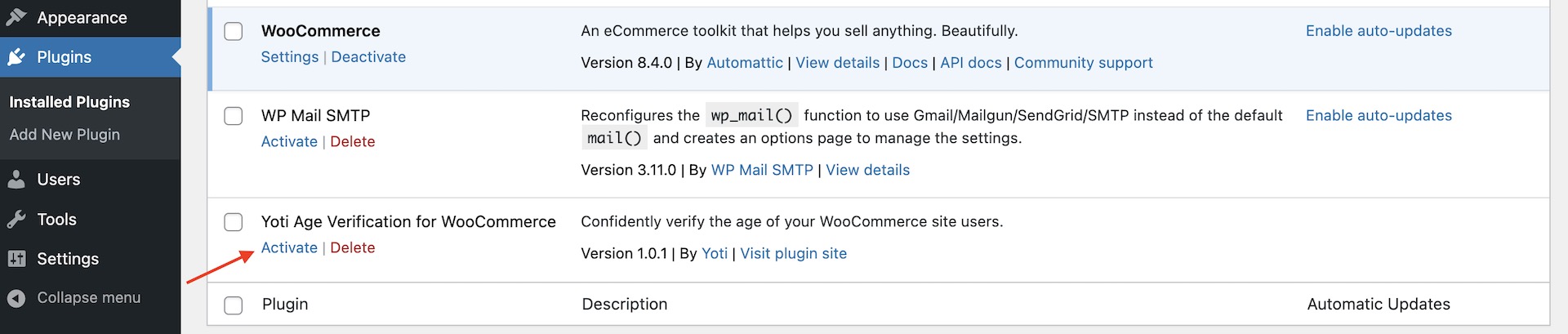
Task: Click the wp_mail() code snippet
Action: pos(751,116)
